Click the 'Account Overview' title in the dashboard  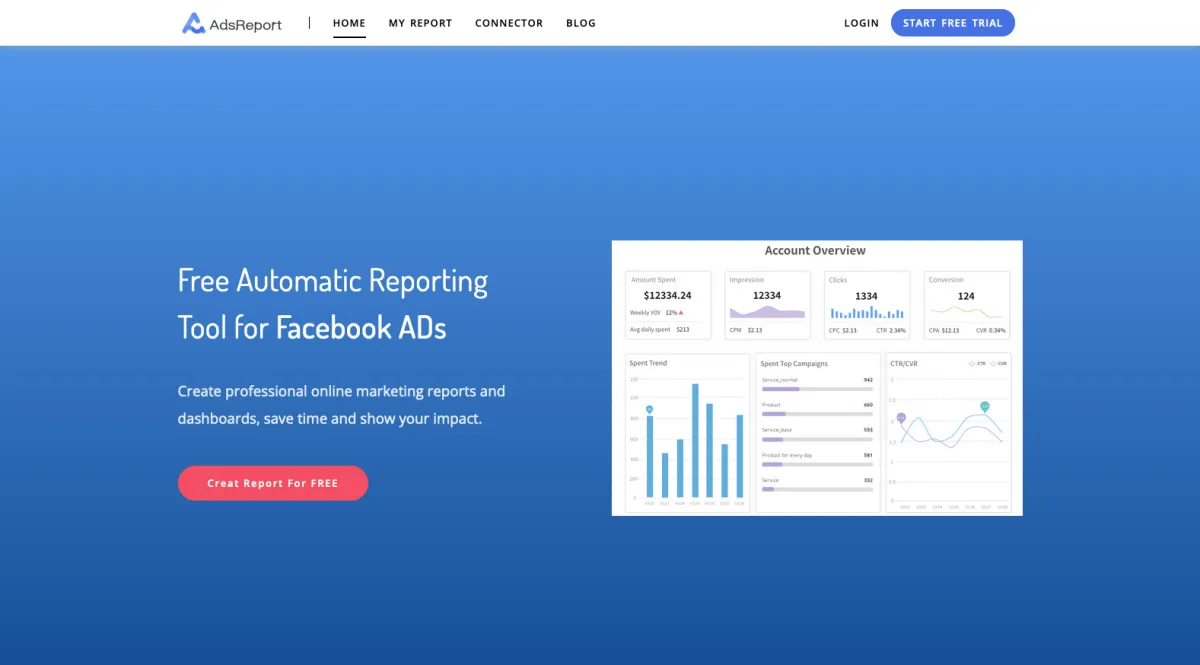click(x=815, y=250)
